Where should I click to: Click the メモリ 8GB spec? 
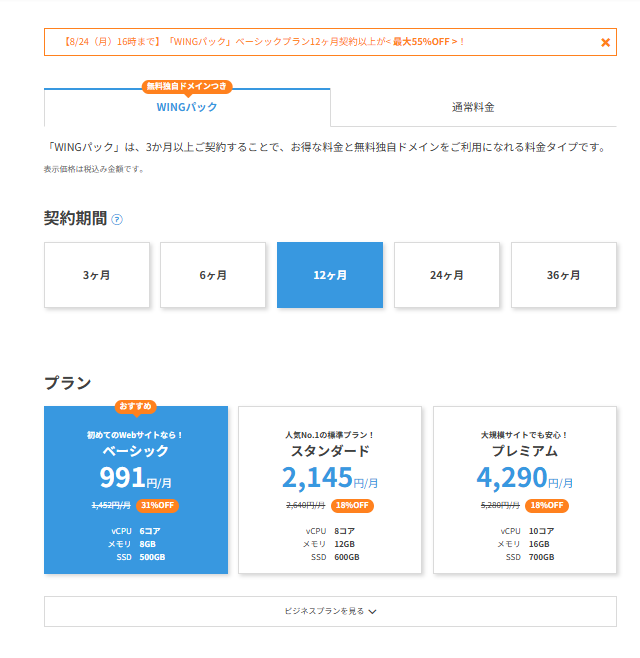pyautogui.click(x=132, y=544)
